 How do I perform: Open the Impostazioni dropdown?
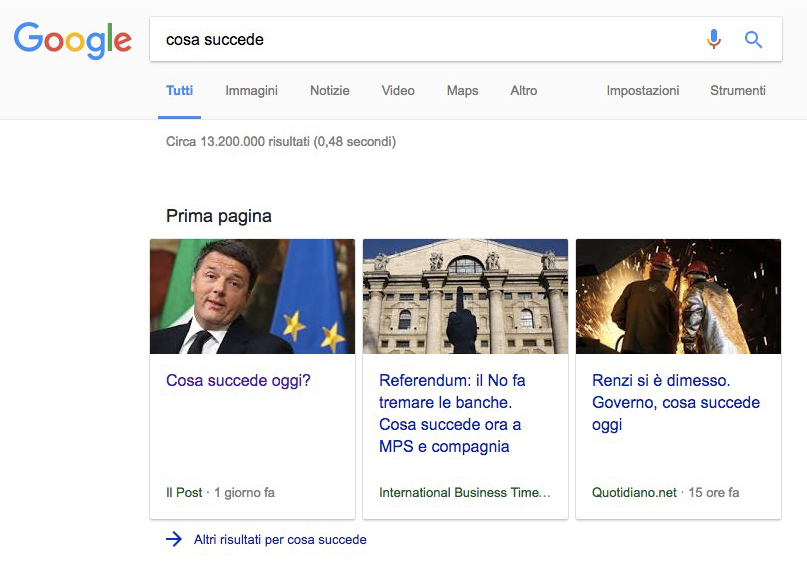642,90
